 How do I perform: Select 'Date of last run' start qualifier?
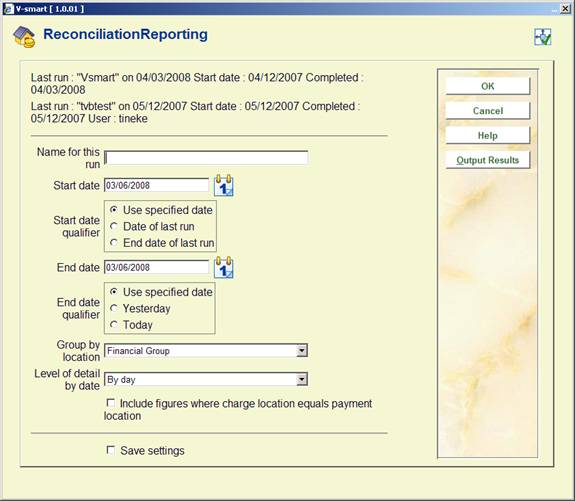pyautogui.click(x=114, y=226)
